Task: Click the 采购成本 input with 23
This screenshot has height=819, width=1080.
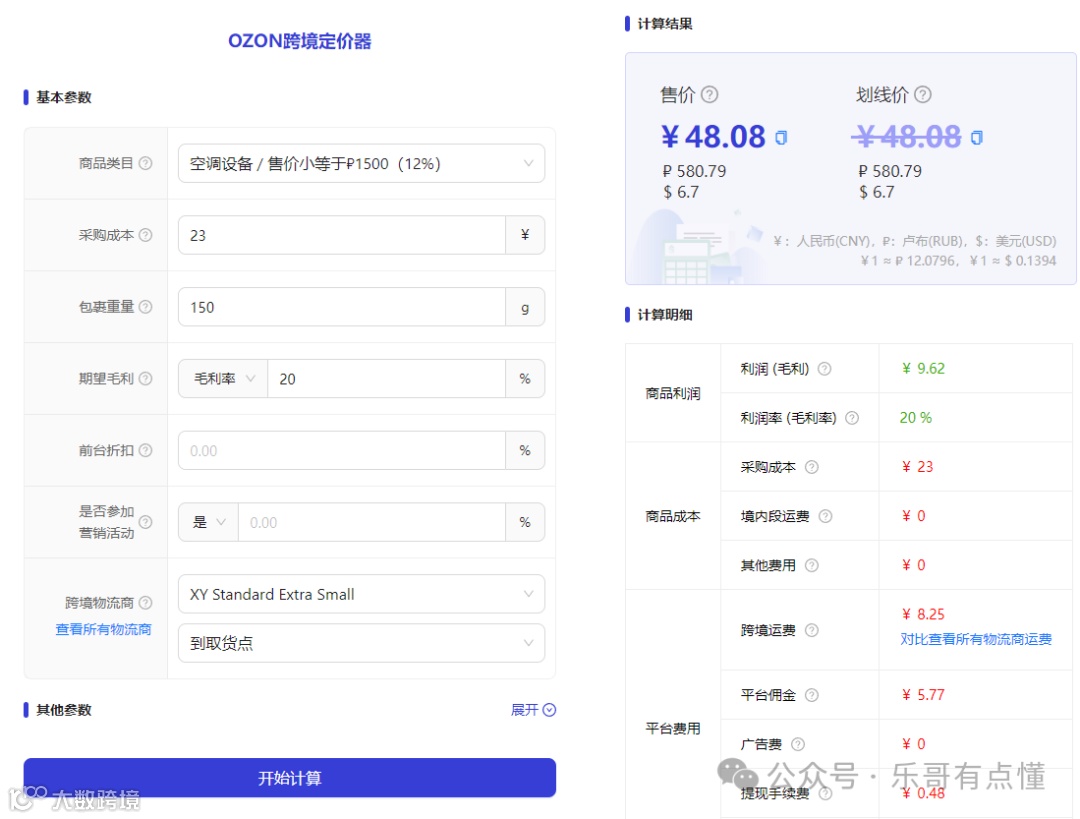Action: pyautogui.click(x=342, y=235)
